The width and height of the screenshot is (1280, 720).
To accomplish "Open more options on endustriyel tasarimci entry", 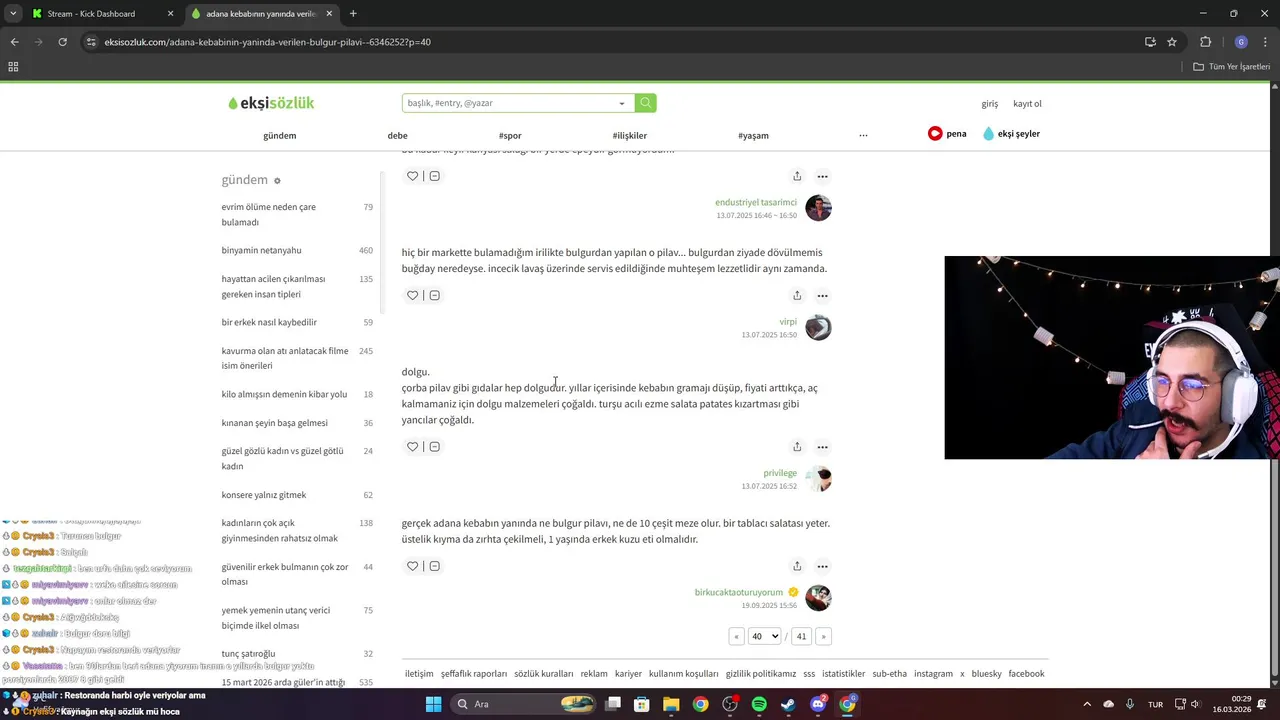I will point(822,176).
